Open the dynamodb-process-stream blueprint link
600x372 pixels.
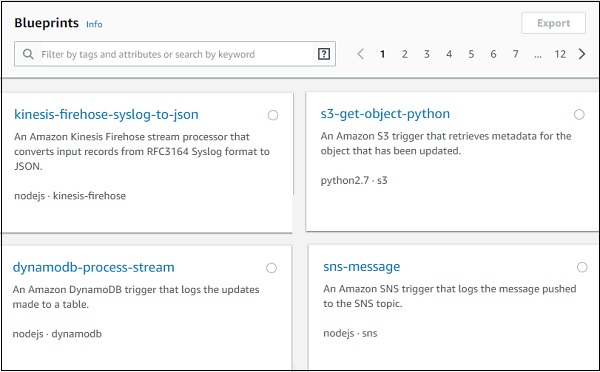point(93,267)
